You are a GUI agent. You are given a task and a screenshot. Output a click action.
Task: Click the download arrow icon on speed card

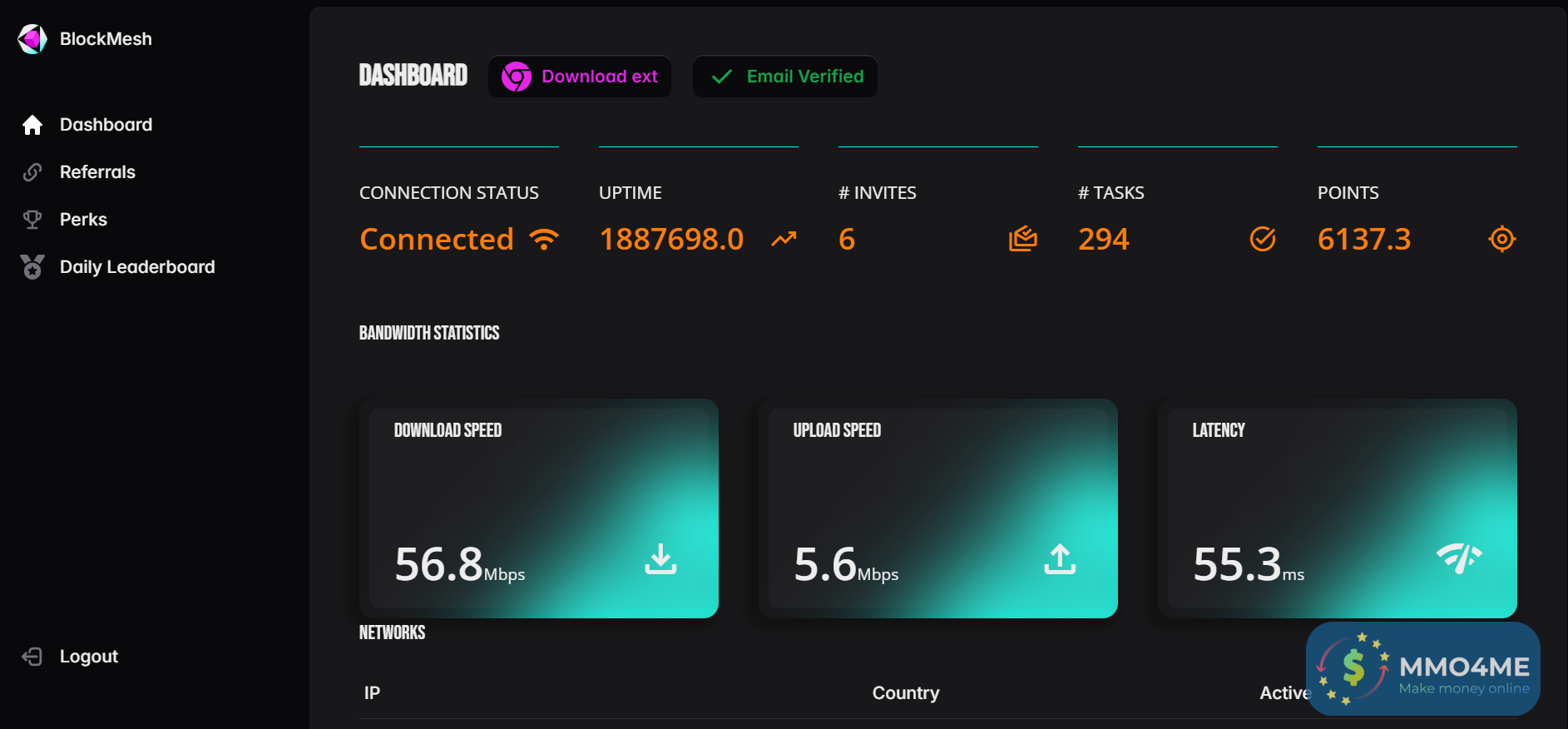pos(660,559)
